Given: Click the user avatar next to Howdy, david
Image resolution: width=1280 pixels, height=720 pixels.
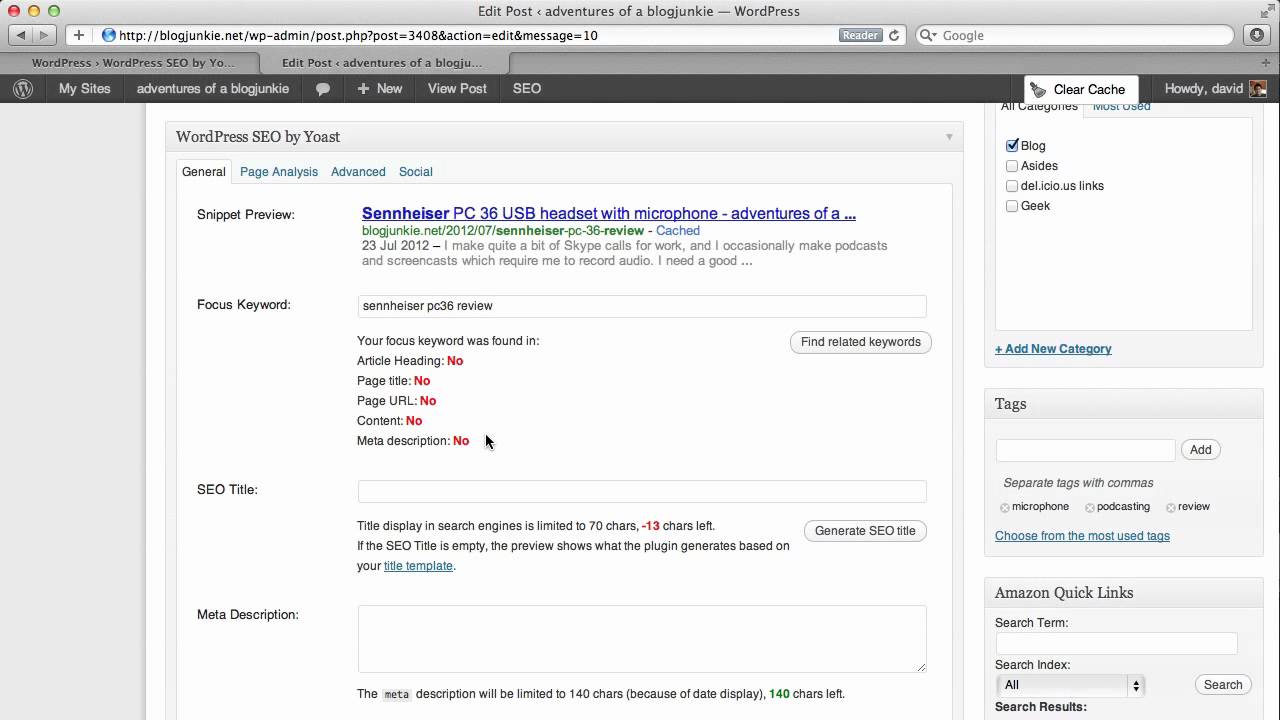Looking at the screenshot, I should [1258, 88].
